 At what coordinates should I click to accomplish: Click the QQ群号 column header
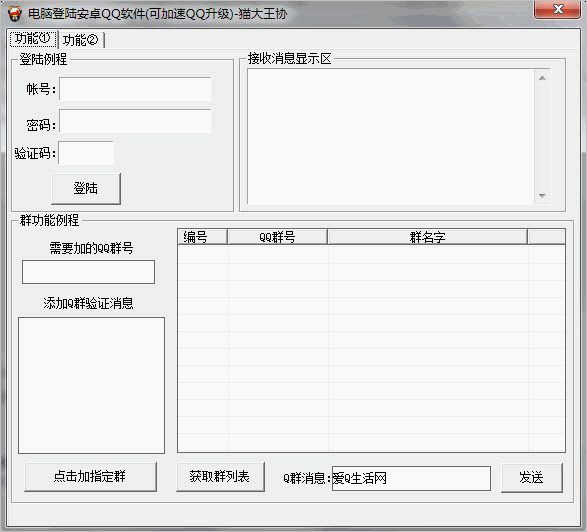277,237
